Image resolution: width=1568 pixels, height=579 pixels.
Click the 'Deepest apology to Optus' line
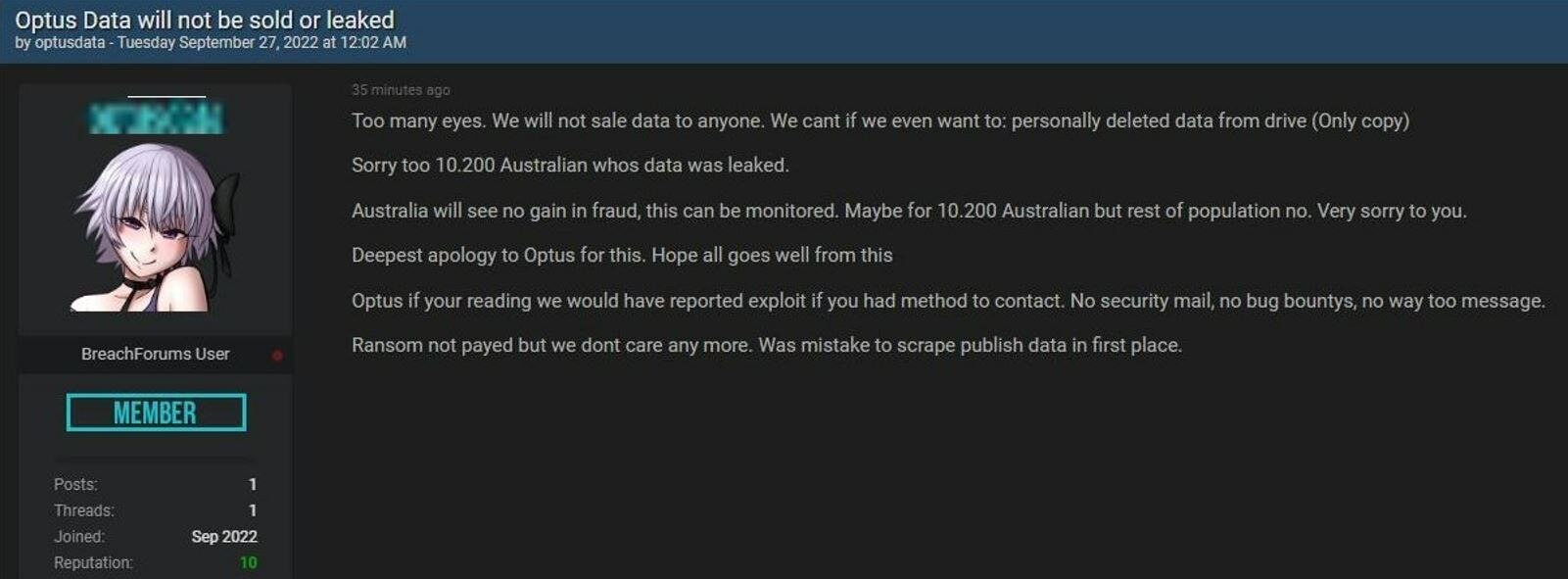click(x=622, y=256)
